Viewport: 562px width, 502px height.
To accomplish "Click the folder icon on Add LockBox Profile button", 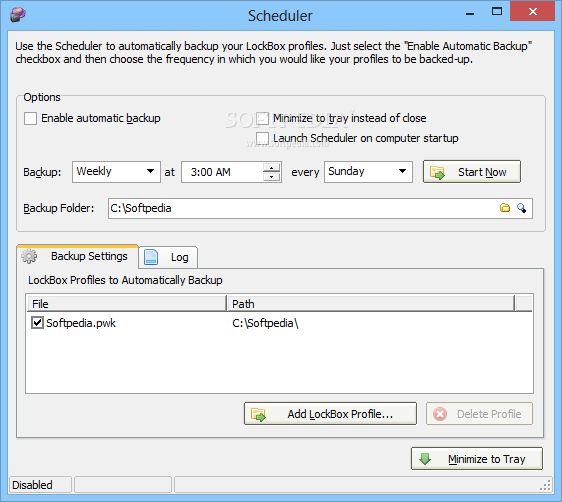I will (x=258, y=415).
